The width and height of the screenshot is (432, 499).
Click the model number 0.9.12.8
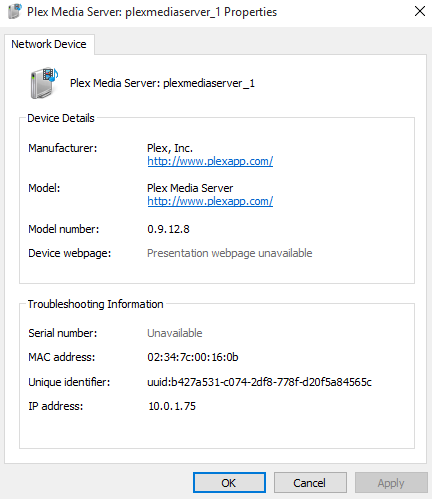tap(168, 229)
